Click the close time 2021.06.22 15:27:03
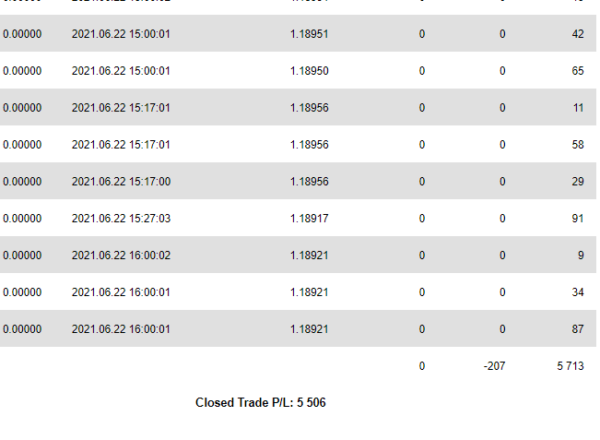Image resolution: width=600 pixels, height=440 pixels. click(121, 218)
